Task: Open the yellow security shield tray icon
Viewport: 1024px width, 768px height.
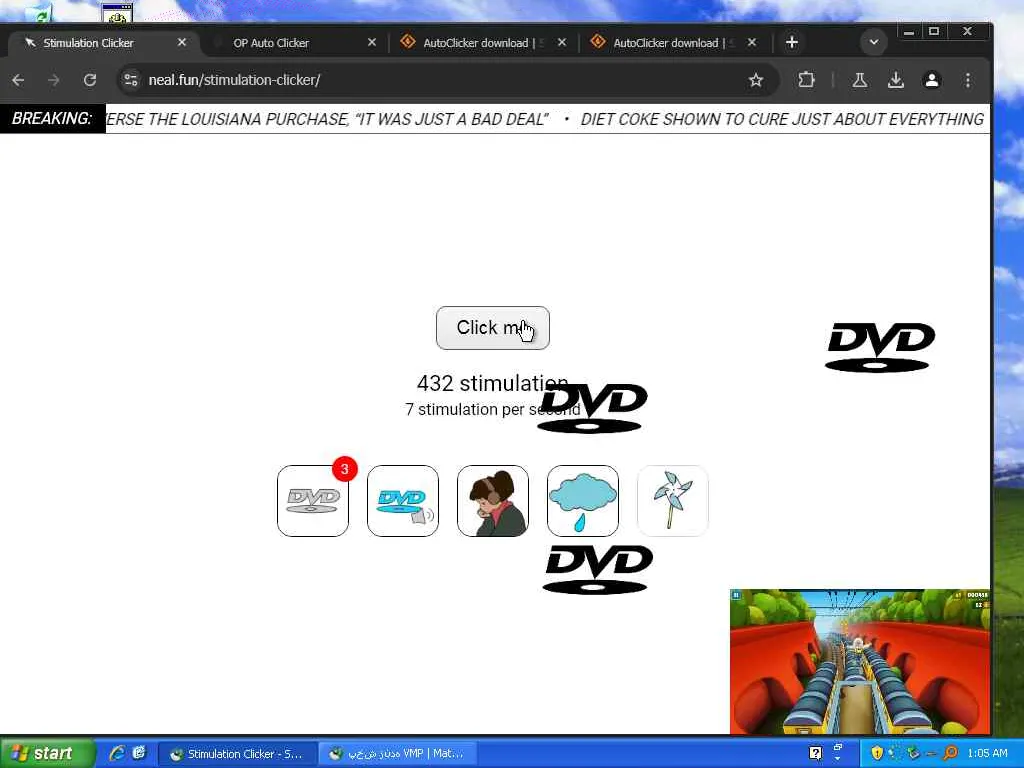Action: (x=876, y=753)
